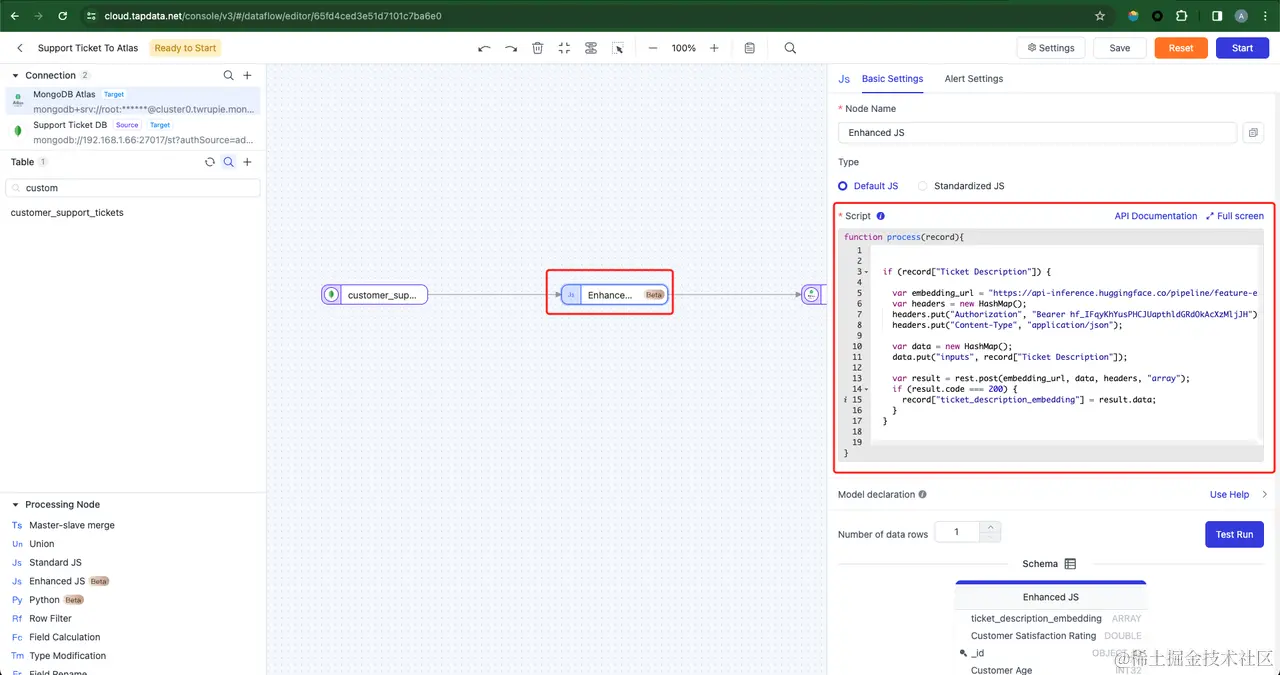
Task: Click the Enhance... JS node on canvas
Action: coord(614,295)
